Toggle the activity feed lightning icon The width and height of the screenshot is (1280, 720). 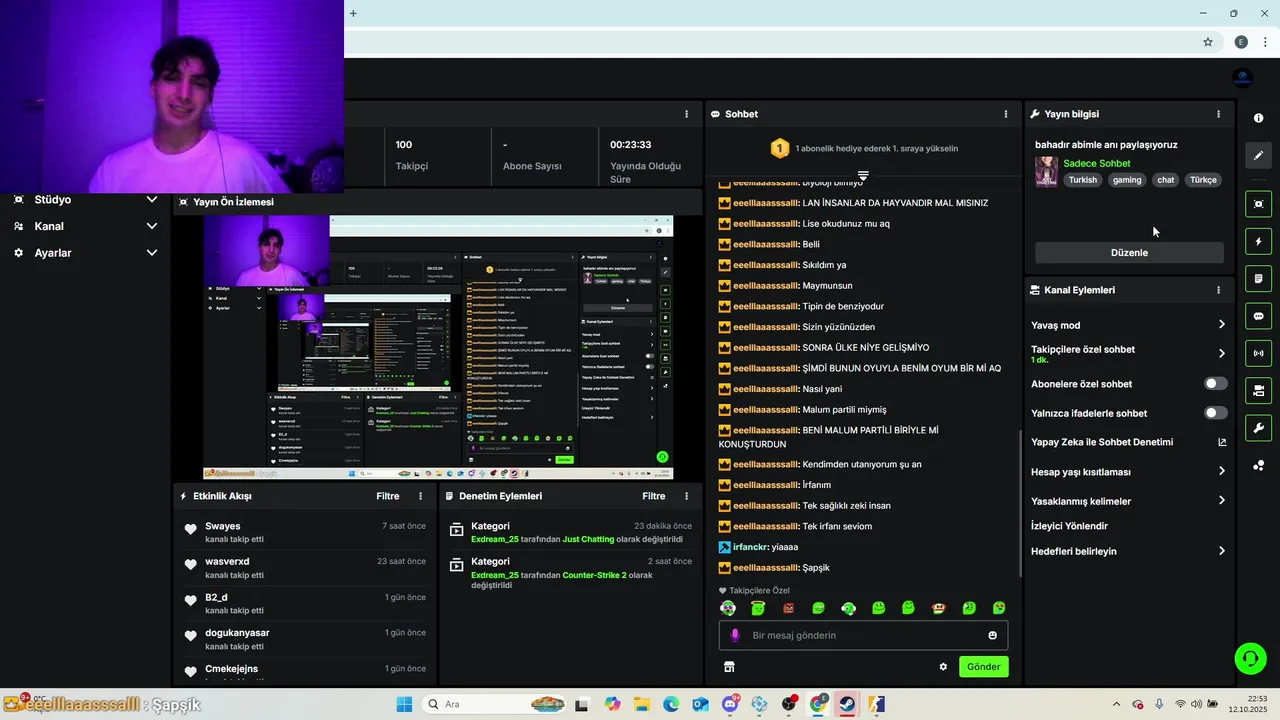[1258, 241]
